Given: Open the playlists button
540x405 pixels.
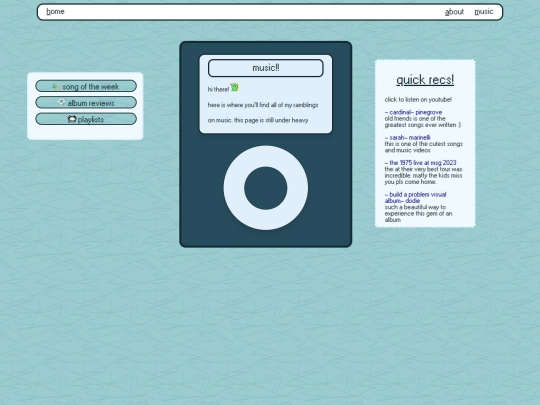Looking at the screenshot, I should (x=86, y=119).
